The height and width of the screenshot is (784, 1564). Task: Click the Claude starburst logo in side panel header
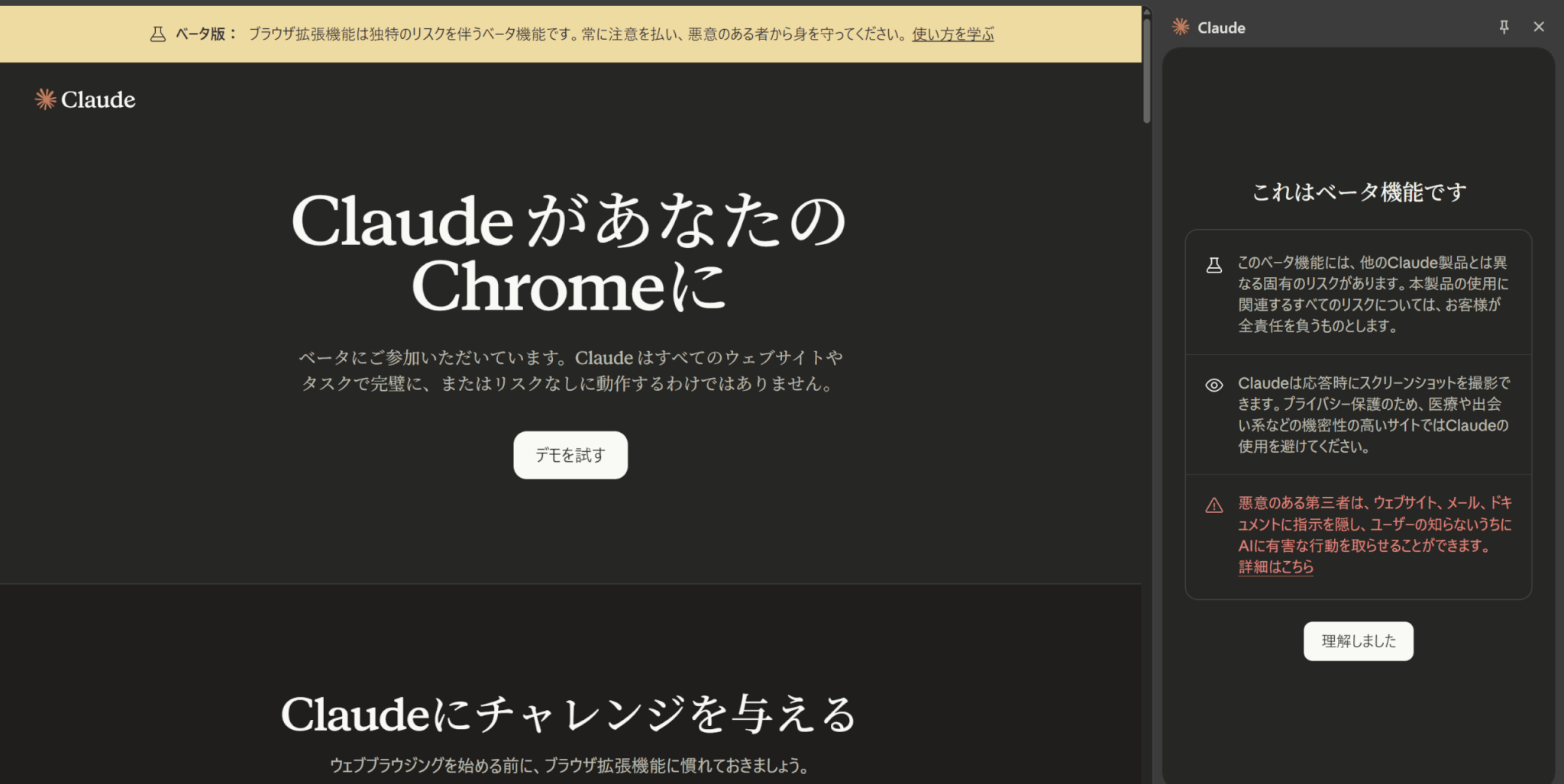point(1181,27)
